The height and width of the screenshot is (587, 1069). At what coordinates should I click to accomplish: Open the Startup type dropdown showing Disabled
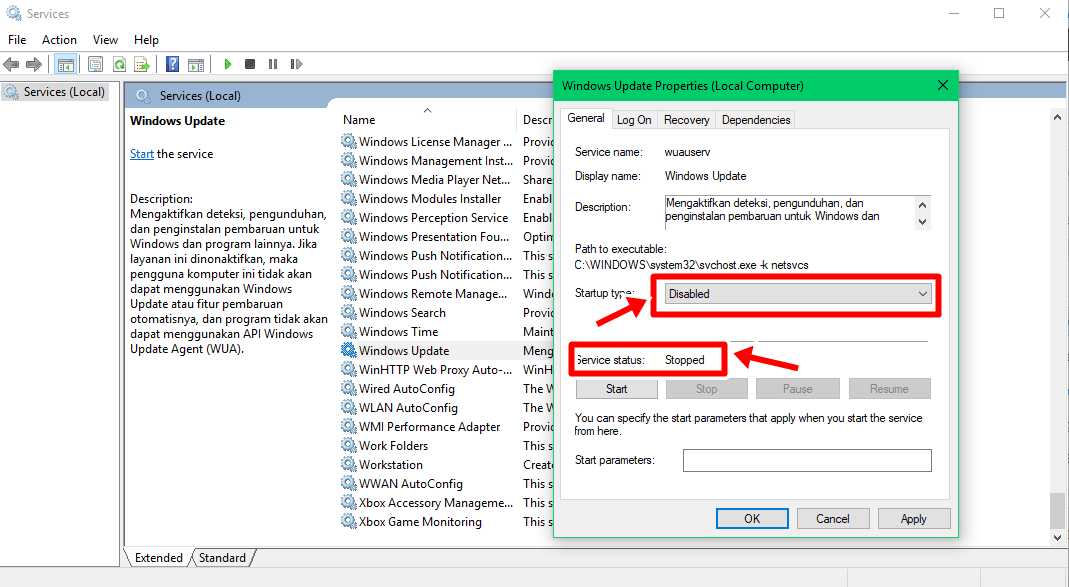click(797, 294)
